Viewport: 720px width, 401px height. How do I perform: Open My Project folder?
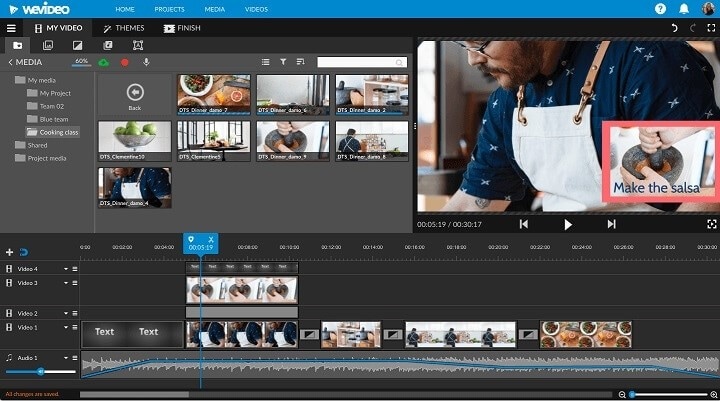(x=49, y=93)
